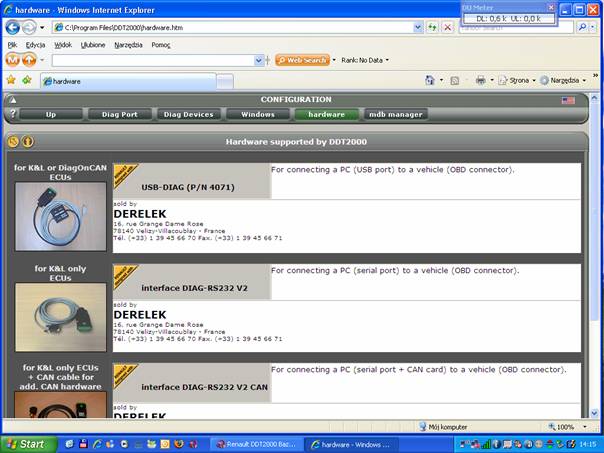Open the Ulubione menu
604x453 pixels.
click(93, 45)
